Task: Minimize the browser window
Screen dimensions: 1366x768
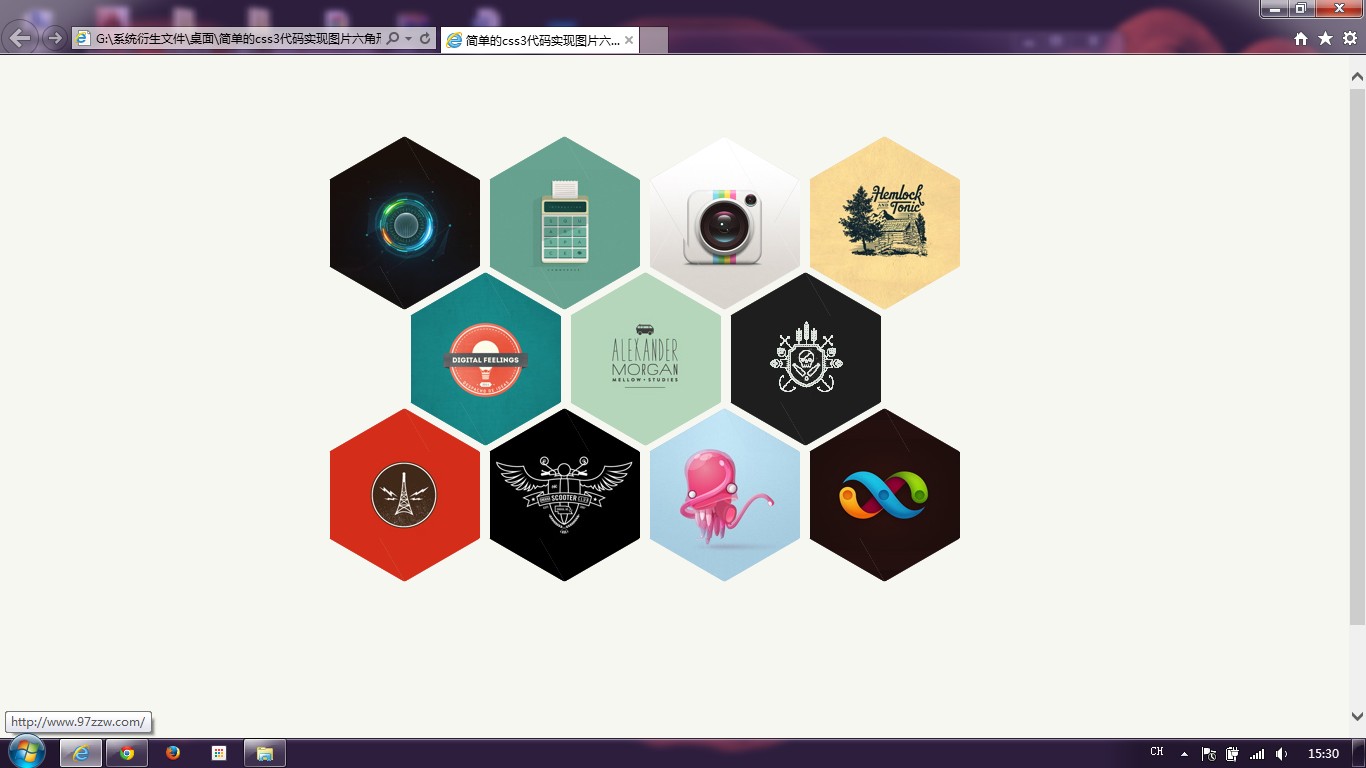Action: coord(1274,9)
